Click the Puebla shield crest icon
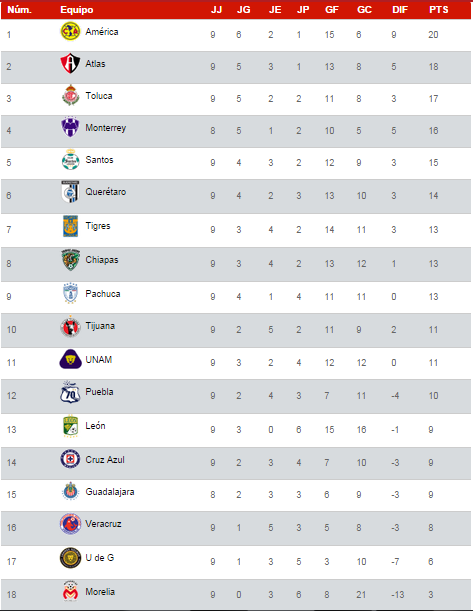The width and height of the screenshot is (473, 611). 71,392
